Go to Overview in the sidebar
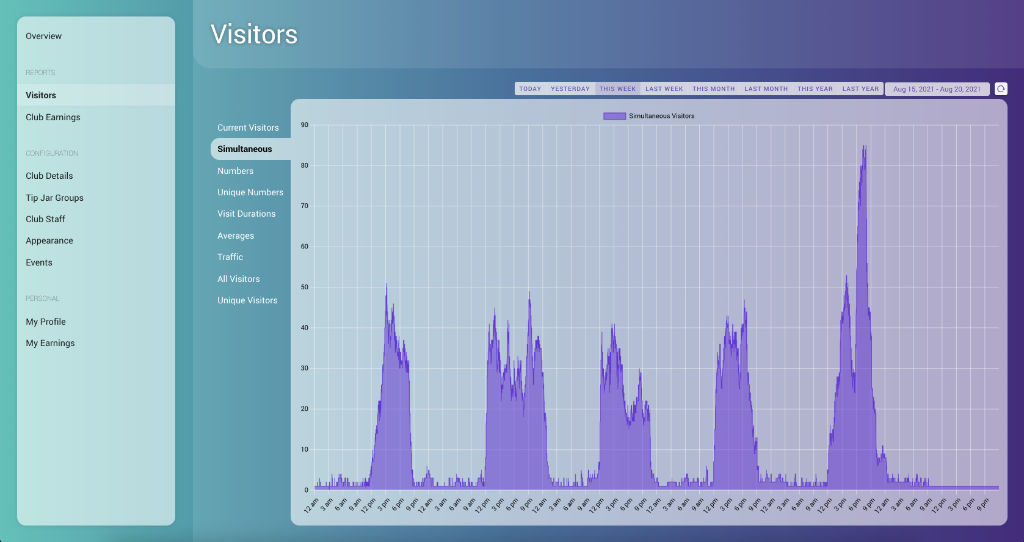 point(44,36)
